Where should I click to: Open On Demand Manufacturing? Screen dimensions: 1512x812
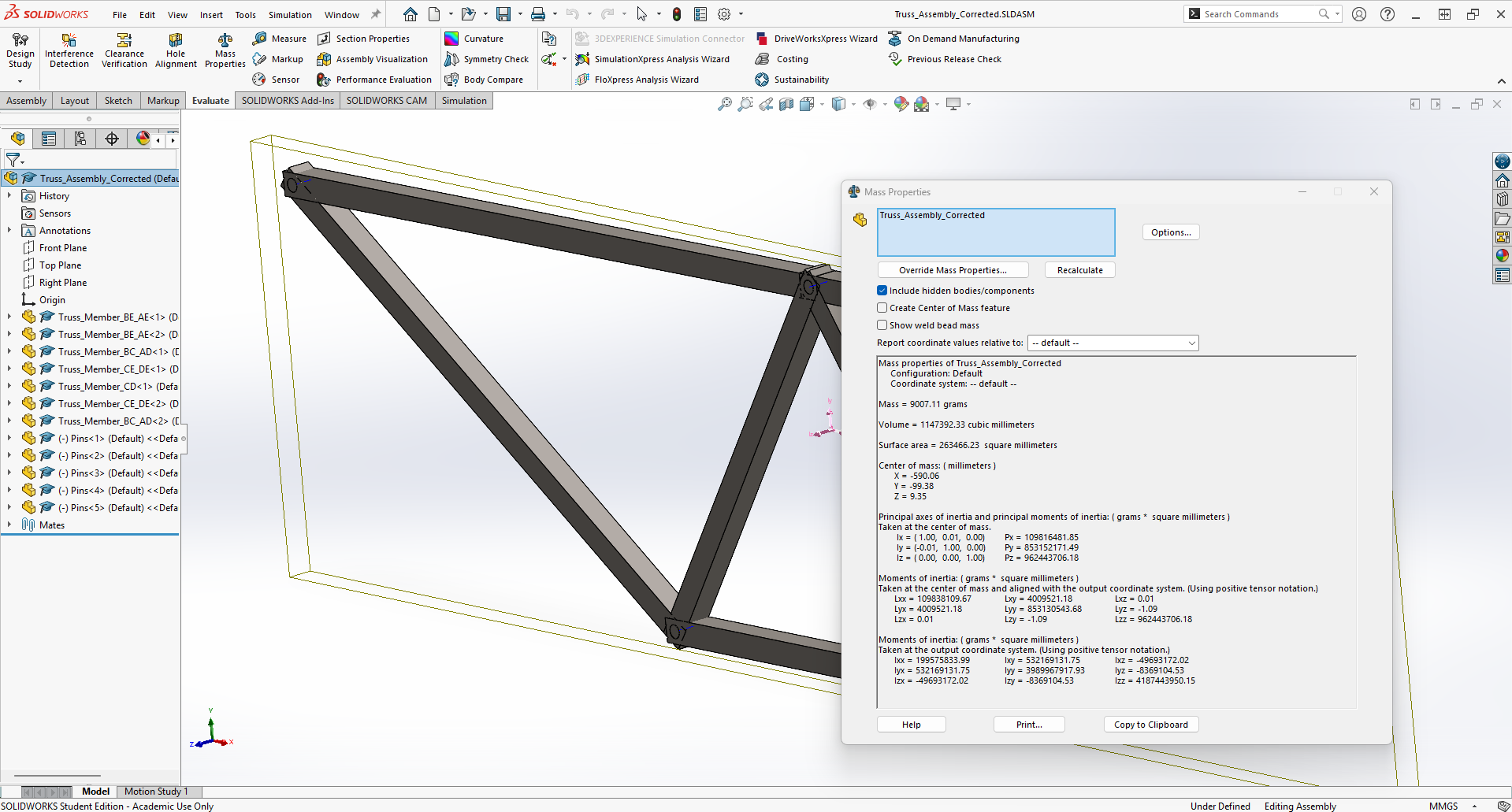tap(953, 39)
